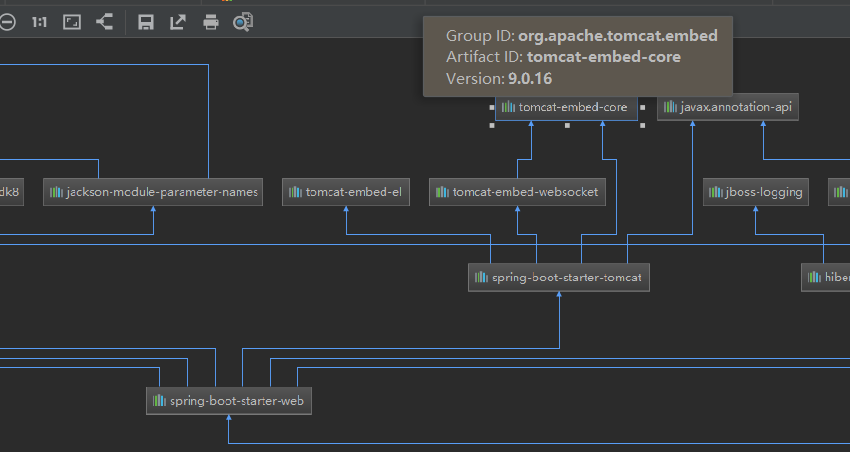Save the diagram to file

(x=146, y=22)
